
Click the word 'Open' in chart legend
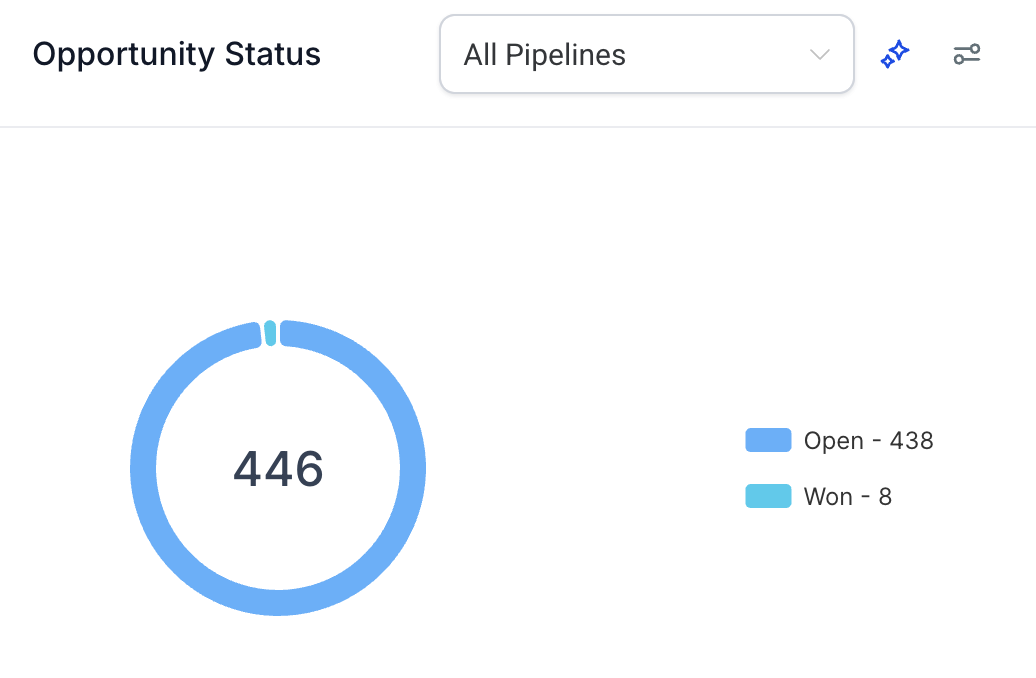tap(833, 441)
